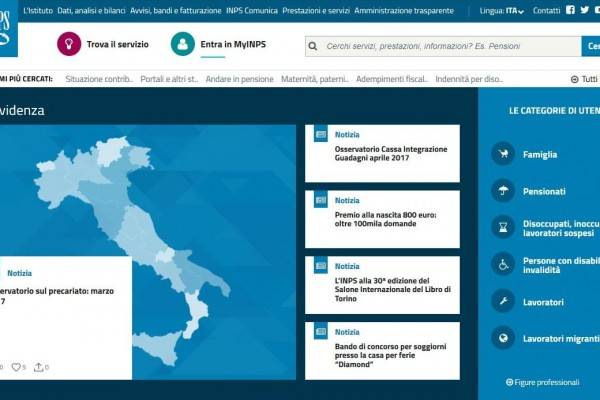Open Figure professionali link text

[546, 382]
